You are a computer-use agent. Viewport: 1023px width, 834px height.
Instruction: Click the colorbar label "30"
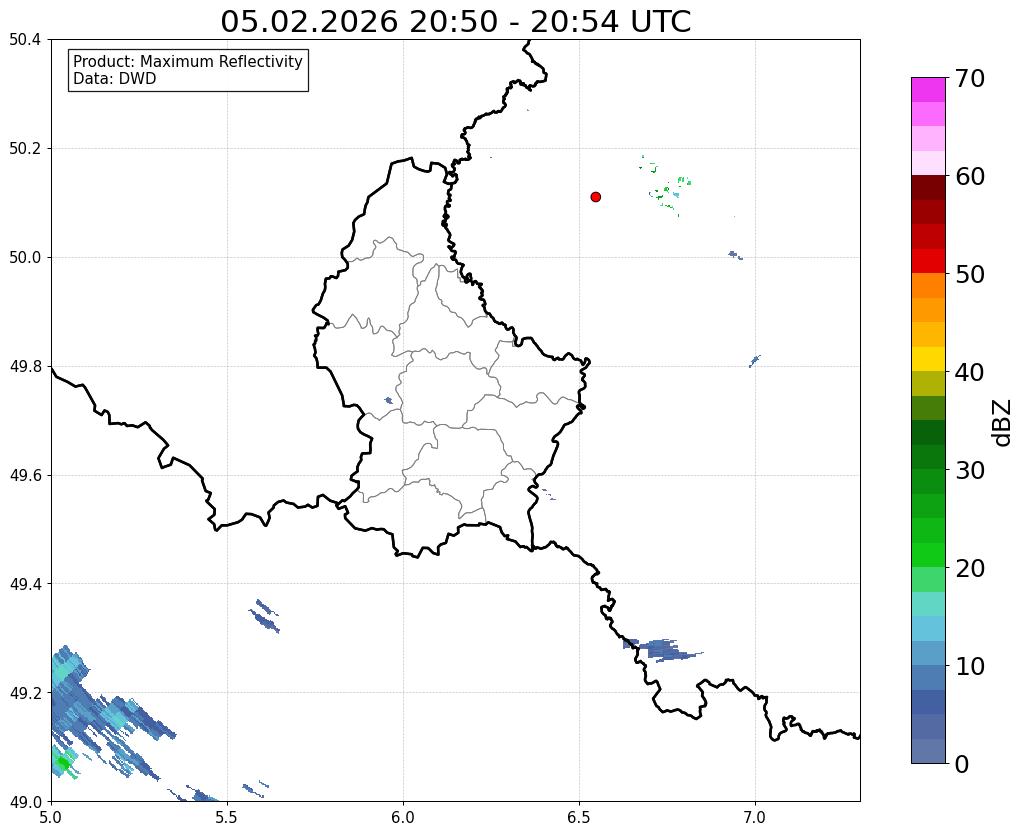[970, 470]
